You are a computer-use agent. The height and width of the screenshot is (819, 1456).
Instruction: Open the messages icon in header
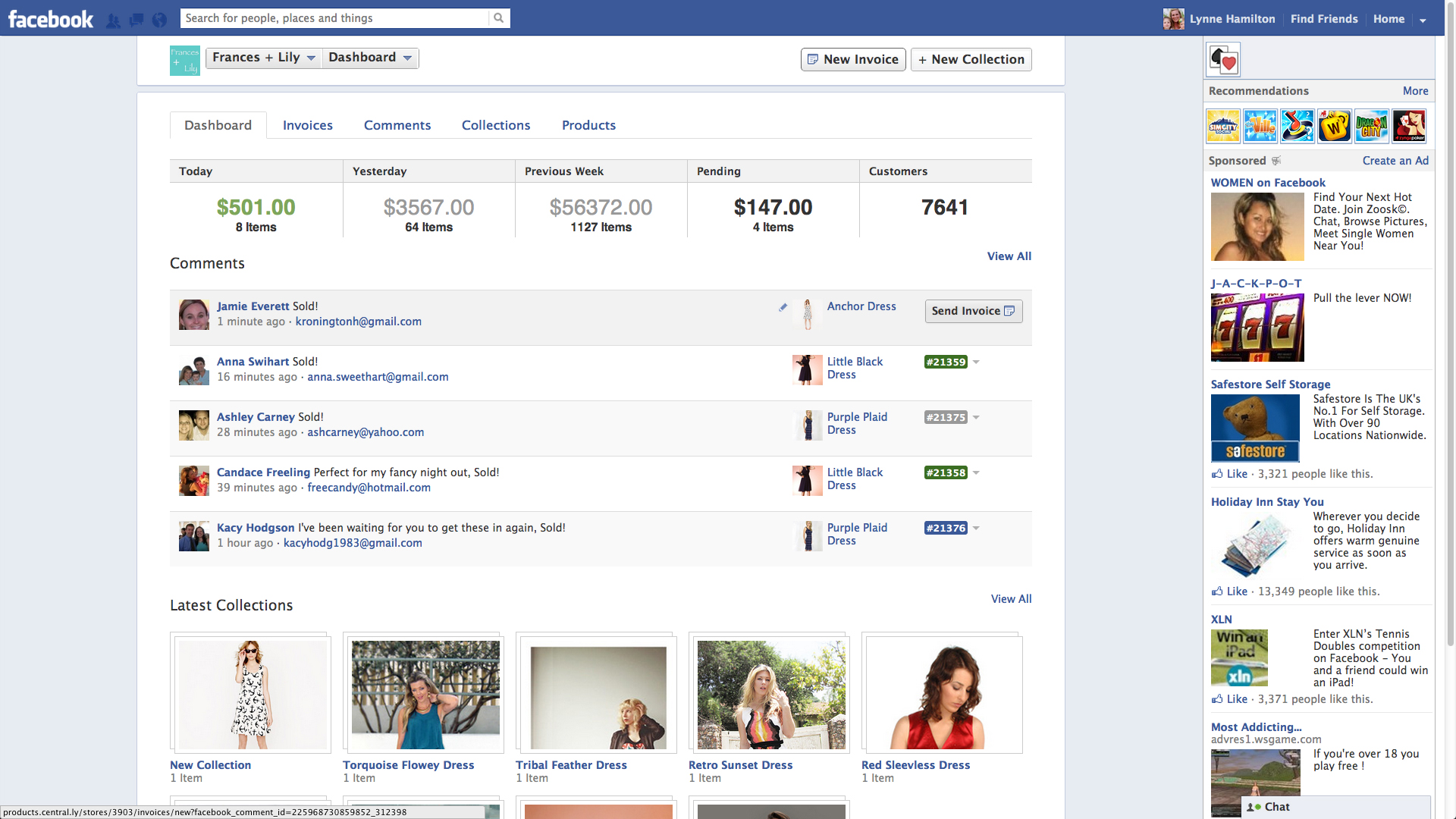pos(136,20)
